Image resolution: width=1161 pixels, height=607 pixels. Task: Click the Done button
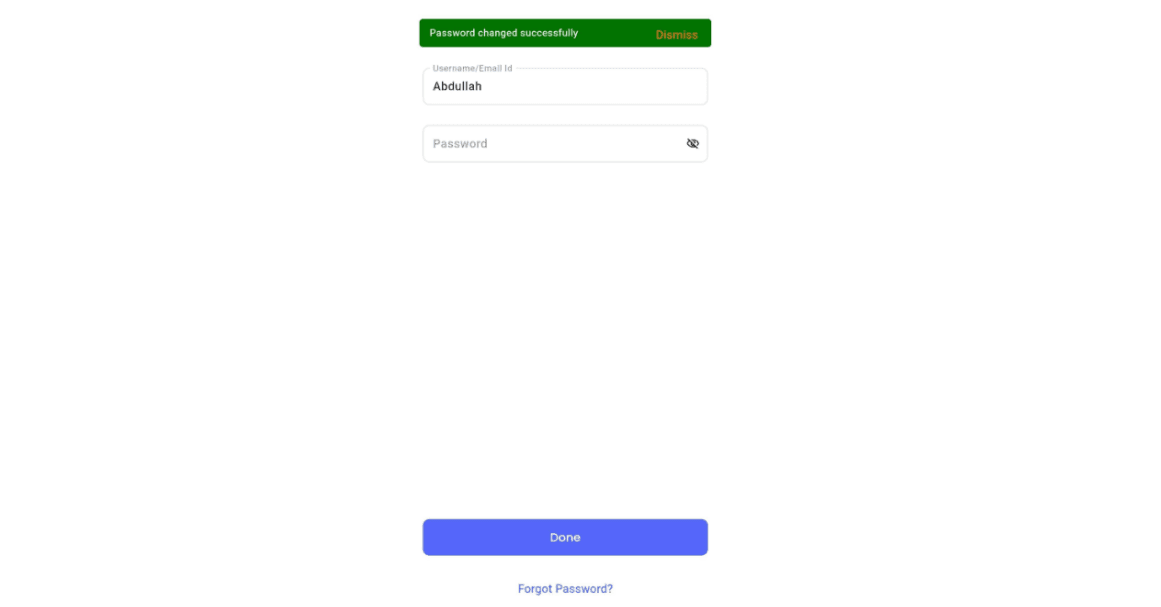click(x=565, y=537)
